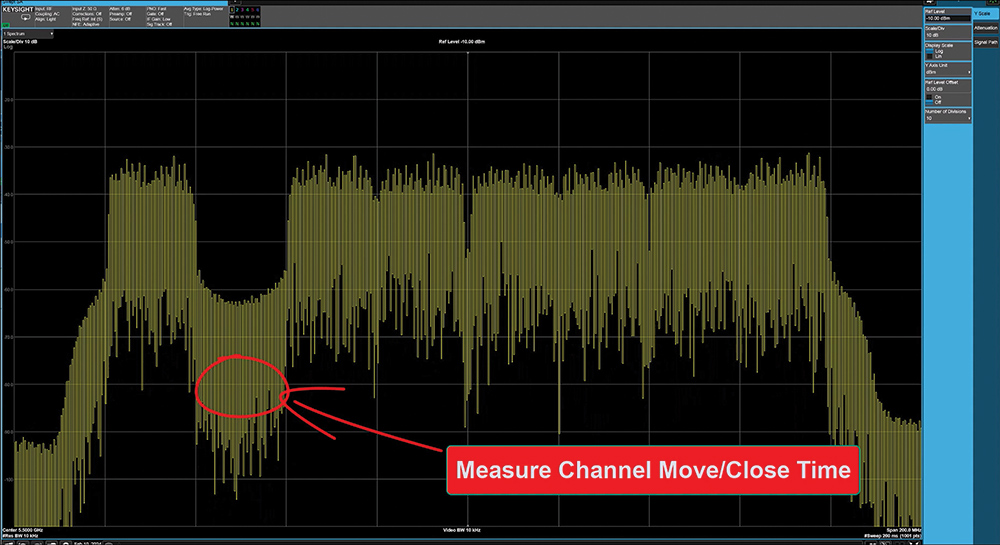Click the Center 5.5000 GHz annotation
Viewport: 1000px width, 545px height.
[23, 530]
